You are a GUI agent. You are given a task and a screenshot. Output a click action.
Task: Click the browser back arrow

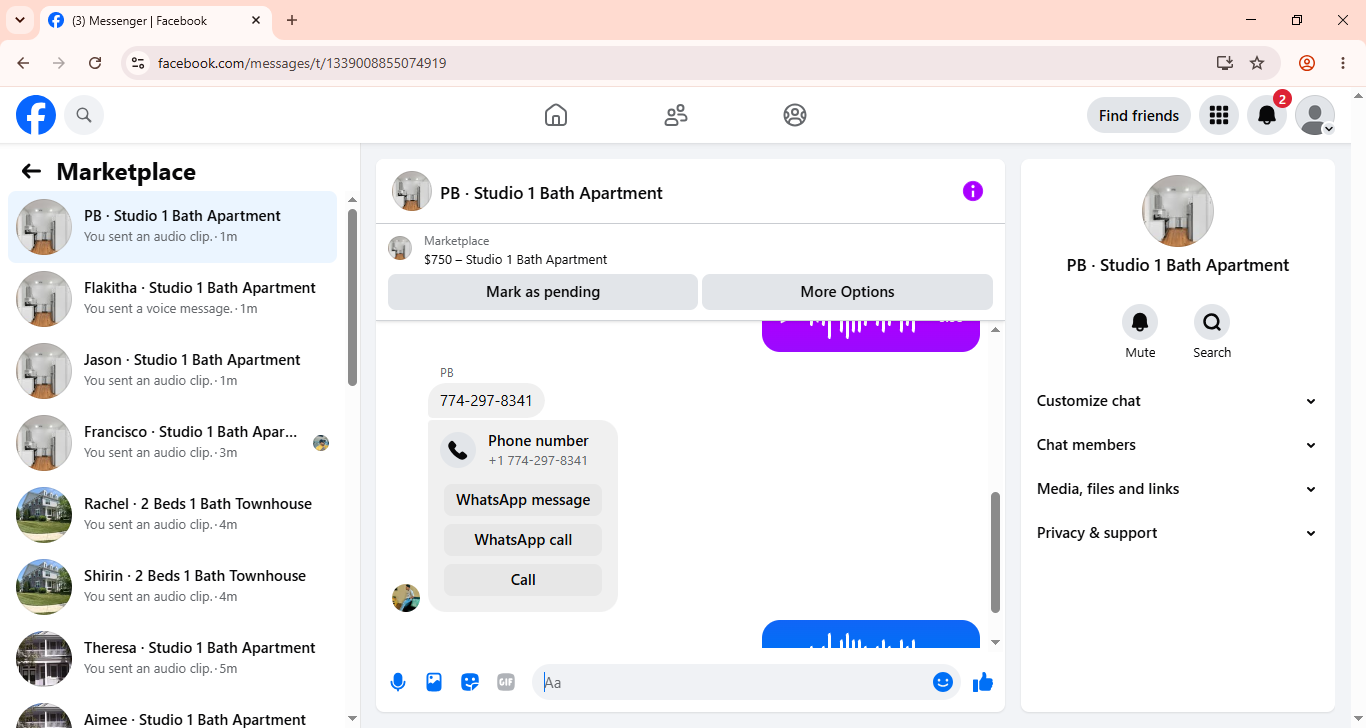pyautogui.click(x=23, y=63)
